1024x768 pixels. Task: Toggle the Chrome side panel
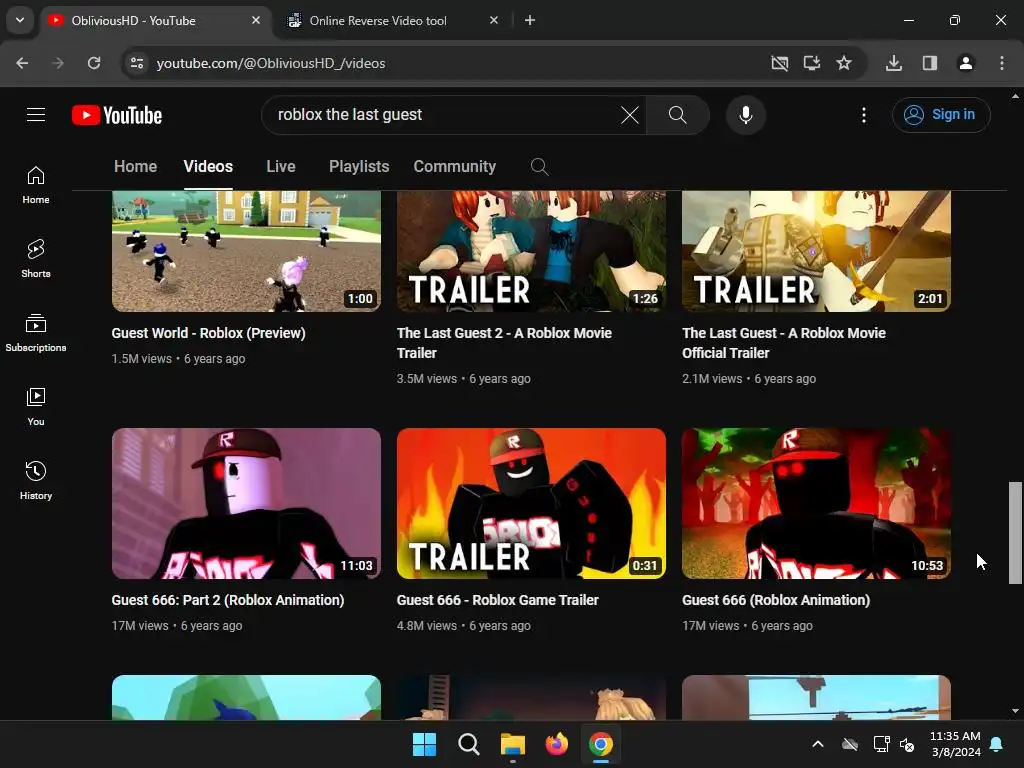click(x=930, y=63)
